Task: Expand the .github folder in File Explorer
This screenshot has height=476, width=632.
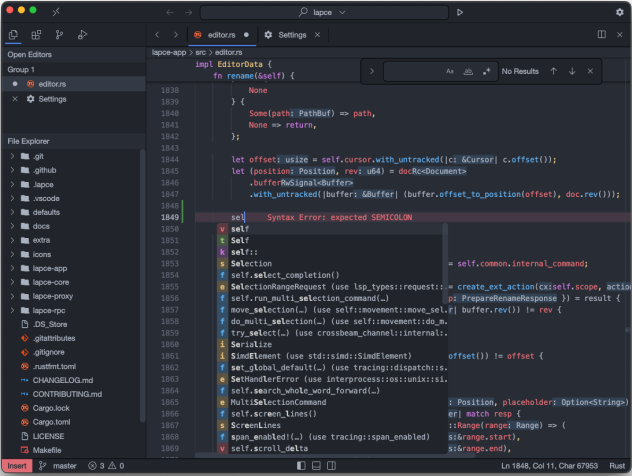Action: pyautogui.click(x=42, y=170)
